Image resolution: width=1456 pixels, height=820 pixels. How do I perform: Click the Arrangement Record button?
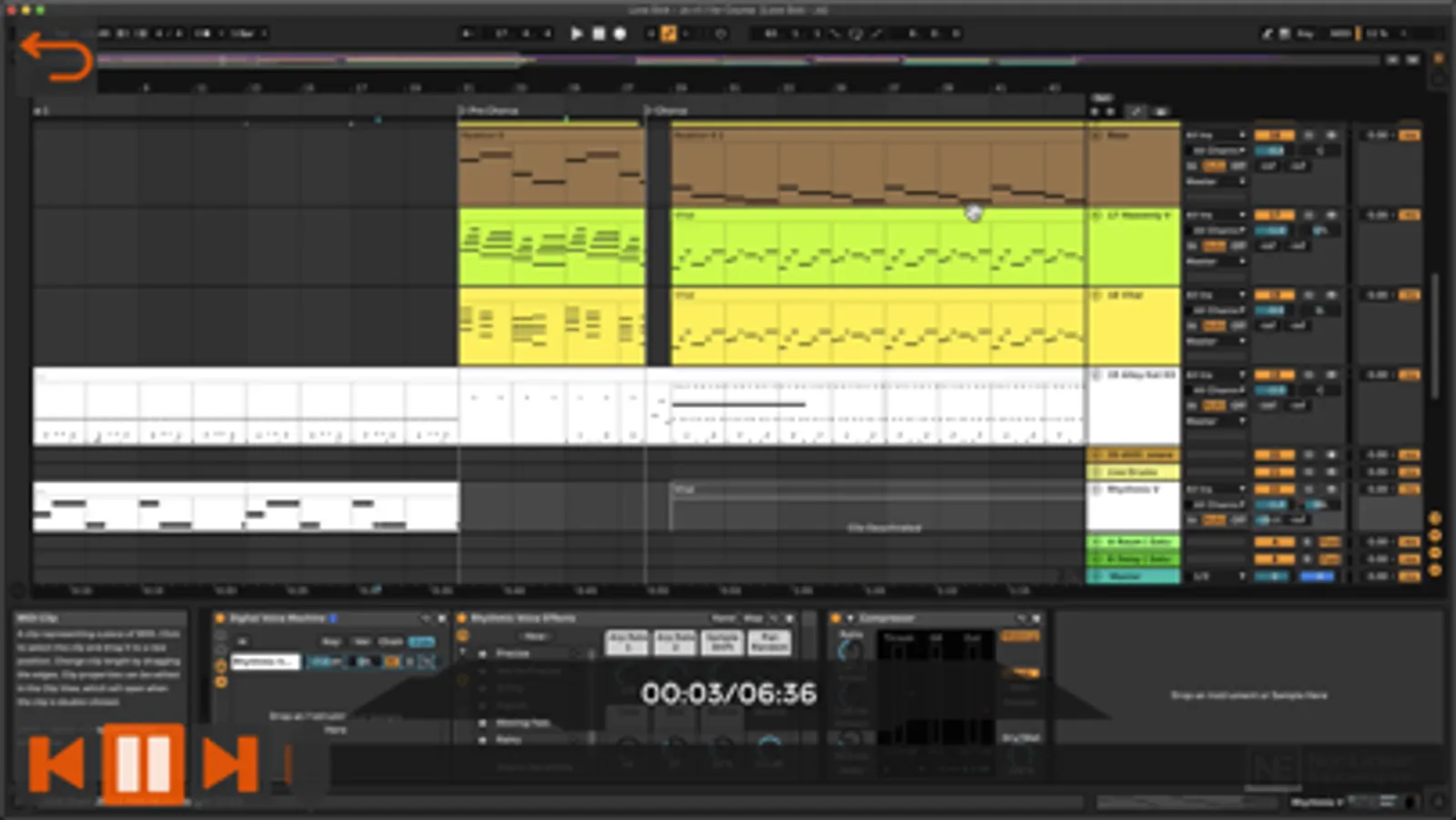pos(620,34)
